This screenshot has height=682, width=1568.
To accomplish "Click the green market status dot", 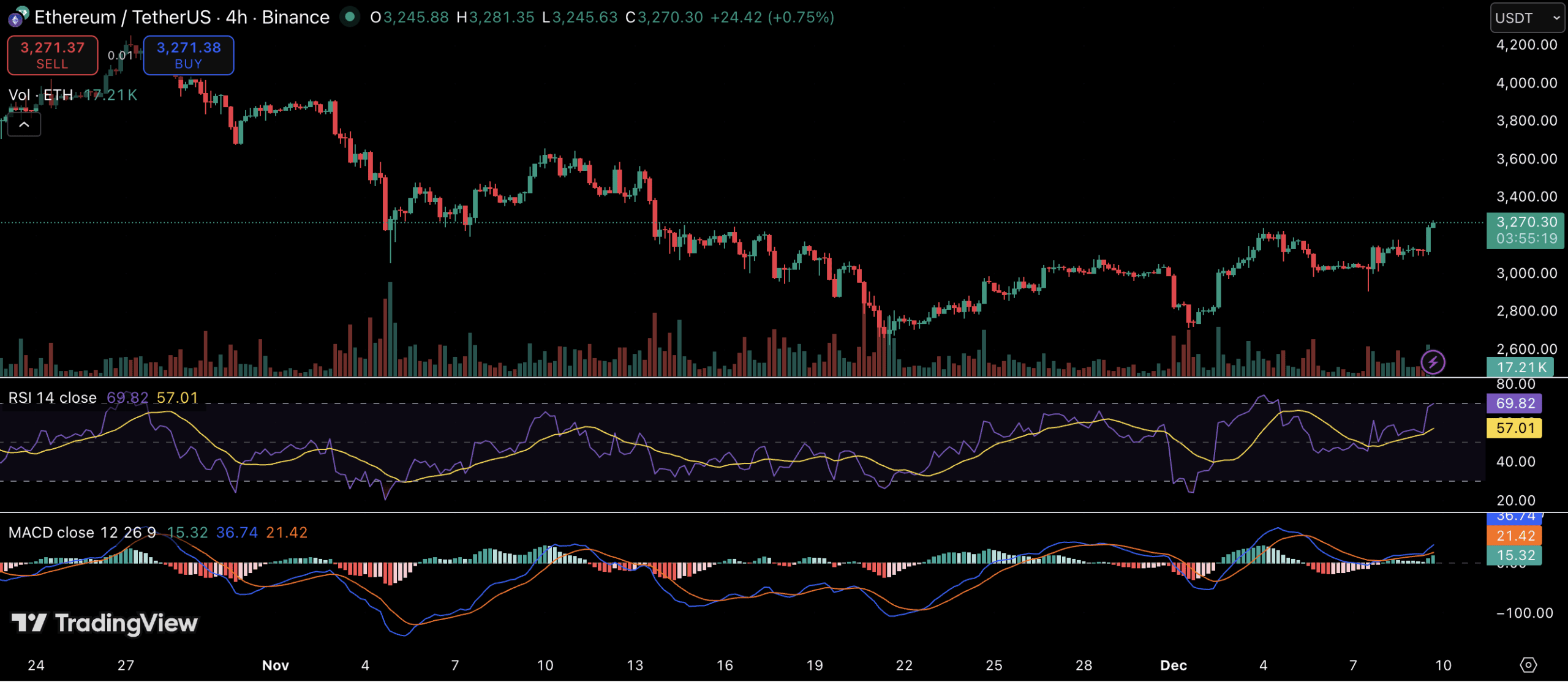I will pos(350,17).
